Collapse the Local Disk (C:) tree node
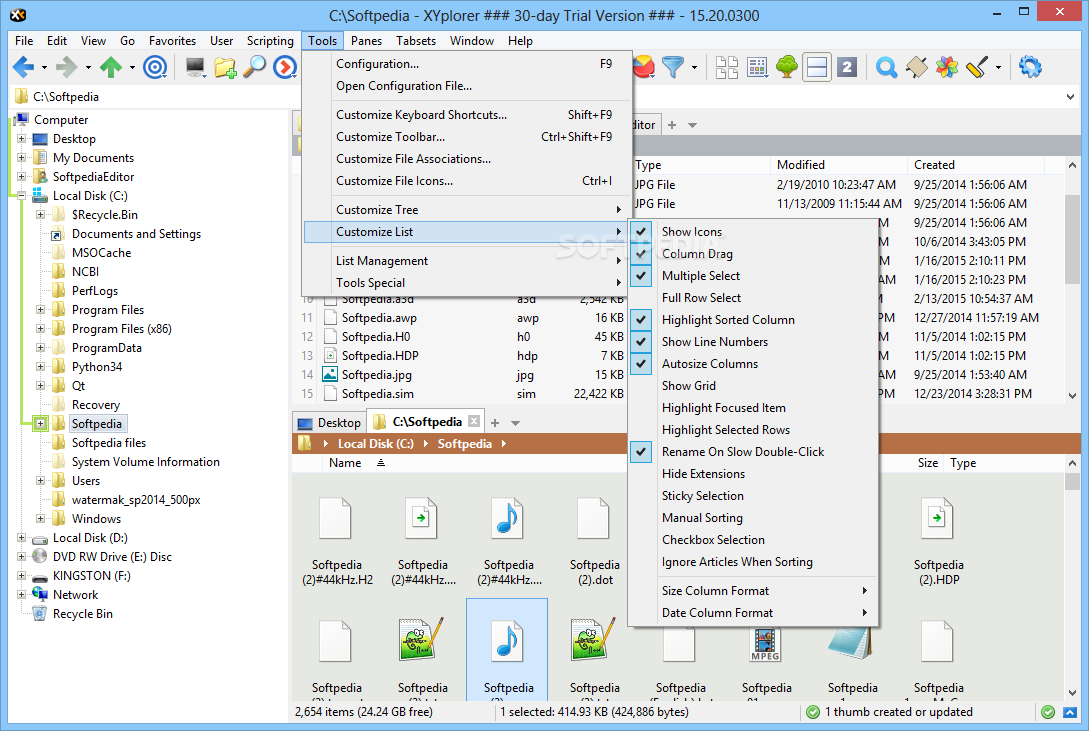The height and width of the screenshot is (731, 1089). pos(22,196)
